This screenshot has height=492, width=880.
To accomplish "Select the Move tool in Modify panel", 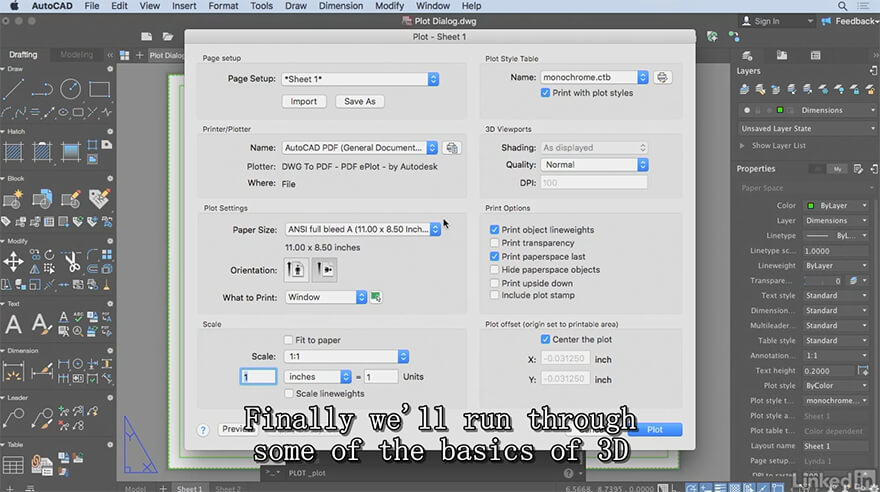I will point(13,261).
